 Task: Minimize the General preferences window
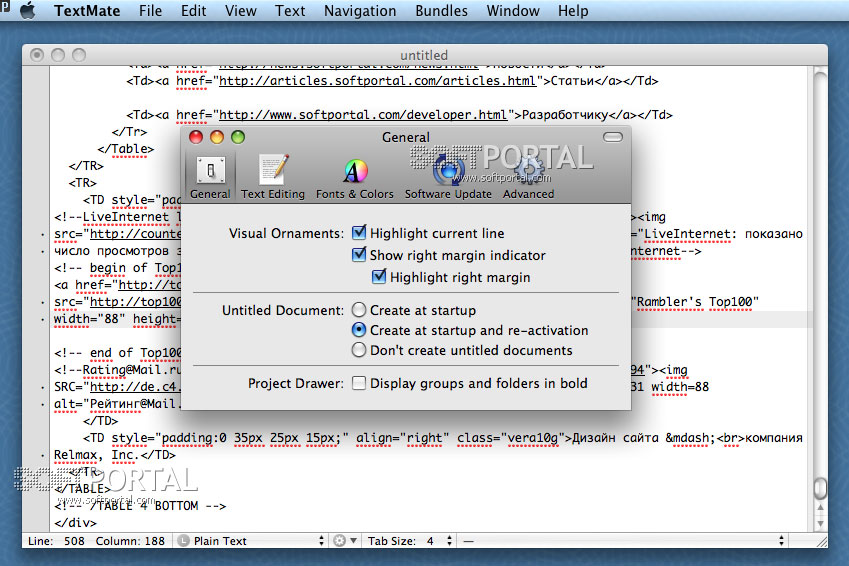pos(217,137)
